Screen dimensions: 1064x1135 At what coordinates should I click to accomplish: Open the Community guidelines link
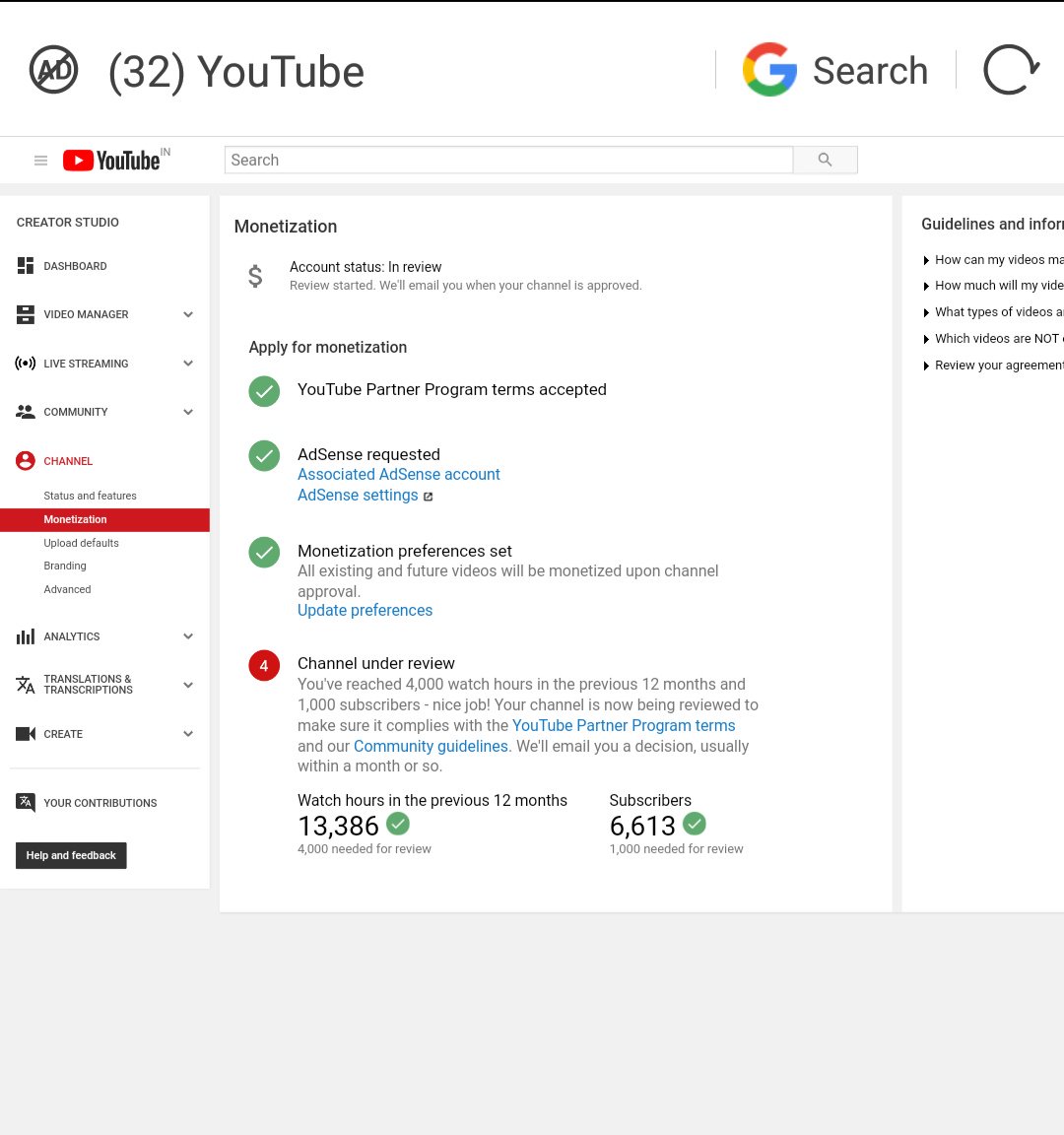431,746
